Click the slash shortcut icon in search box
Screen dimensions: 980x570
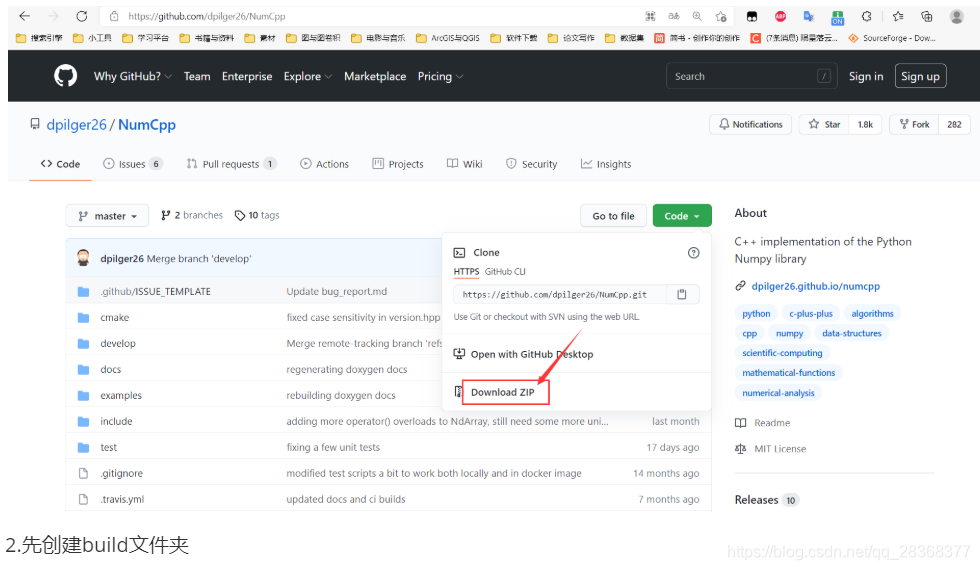(824, 76)
